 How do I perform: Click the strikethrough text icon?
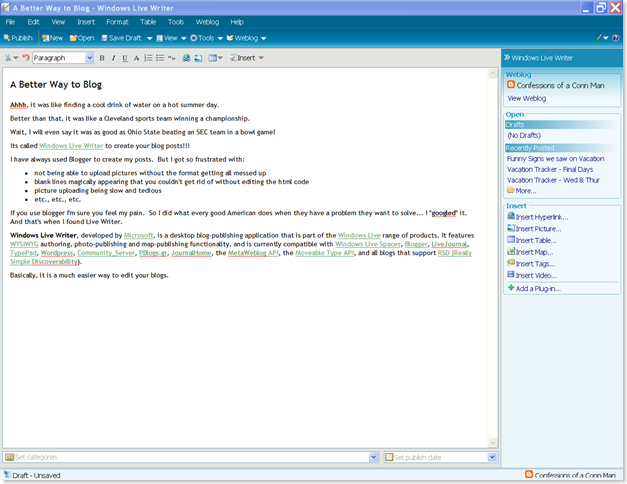[136, 58]
